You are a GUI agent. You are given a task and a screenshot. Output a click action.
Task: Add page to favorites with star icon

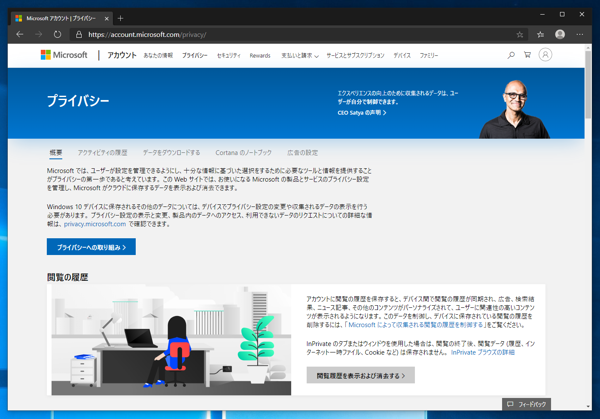click(x=519, y=34)
